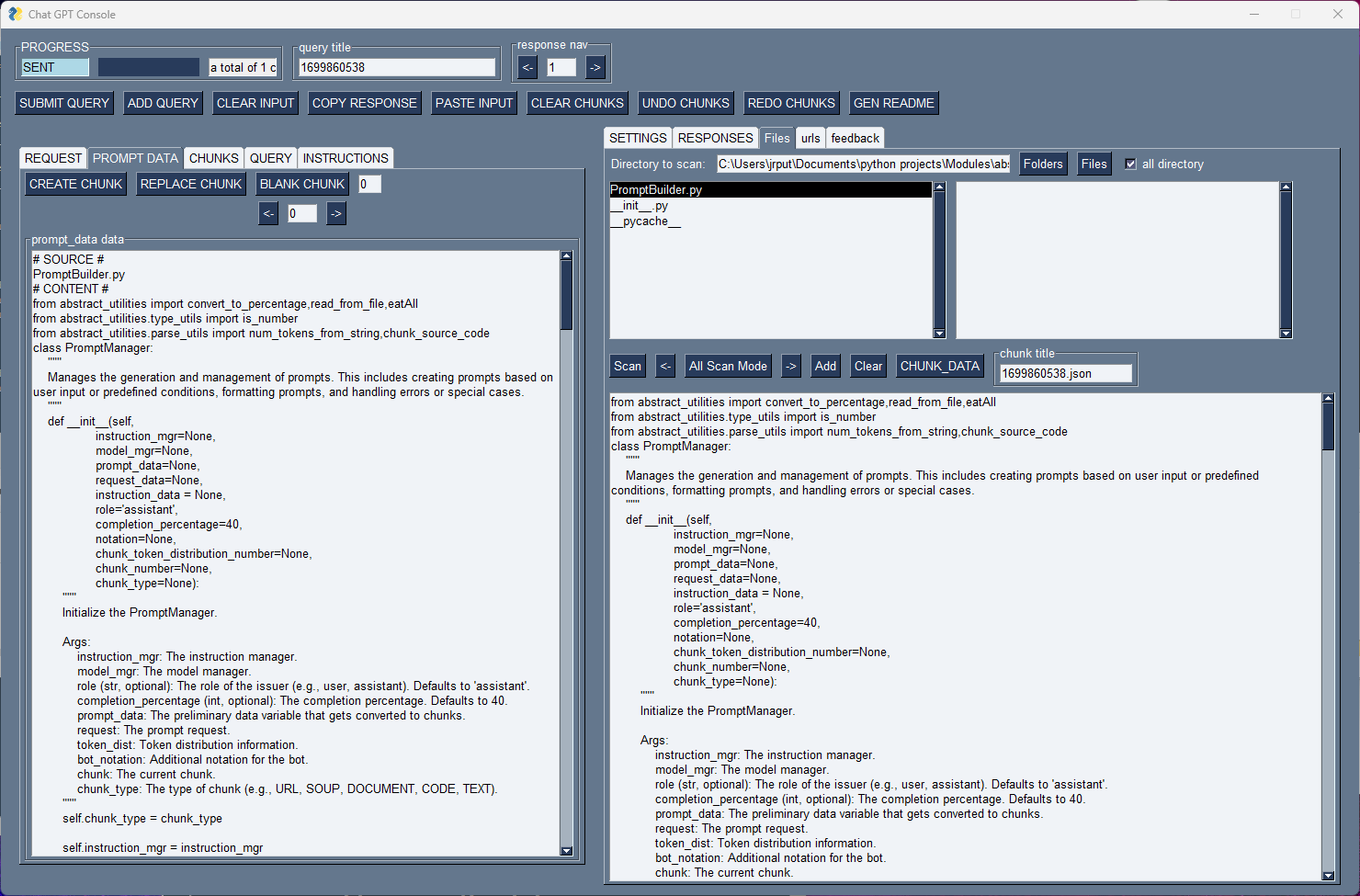Click CREATE CHUNK button
The width and height of the screenshot is (1360, 896).
[76, 184]
